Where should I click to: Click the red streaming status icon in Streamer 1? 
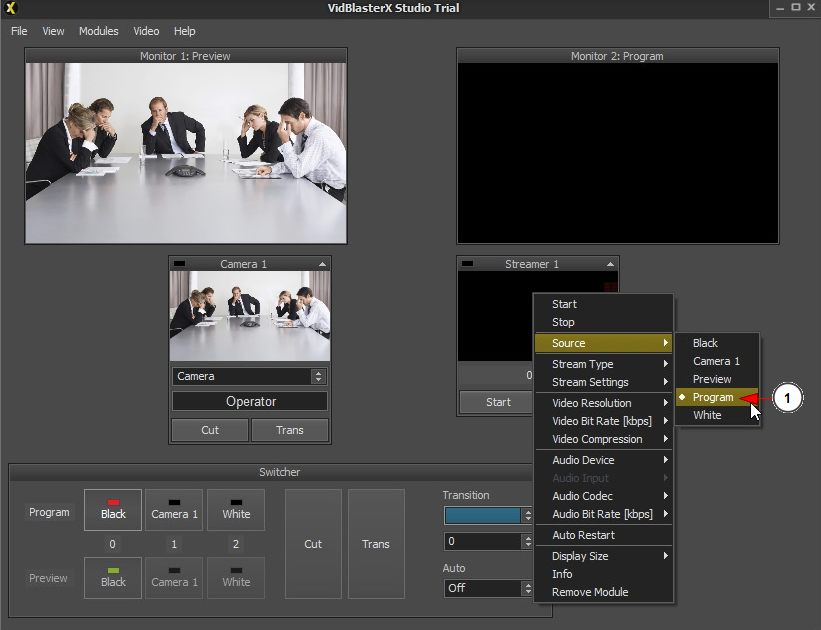pyautogui.click(x=610, y=287)
